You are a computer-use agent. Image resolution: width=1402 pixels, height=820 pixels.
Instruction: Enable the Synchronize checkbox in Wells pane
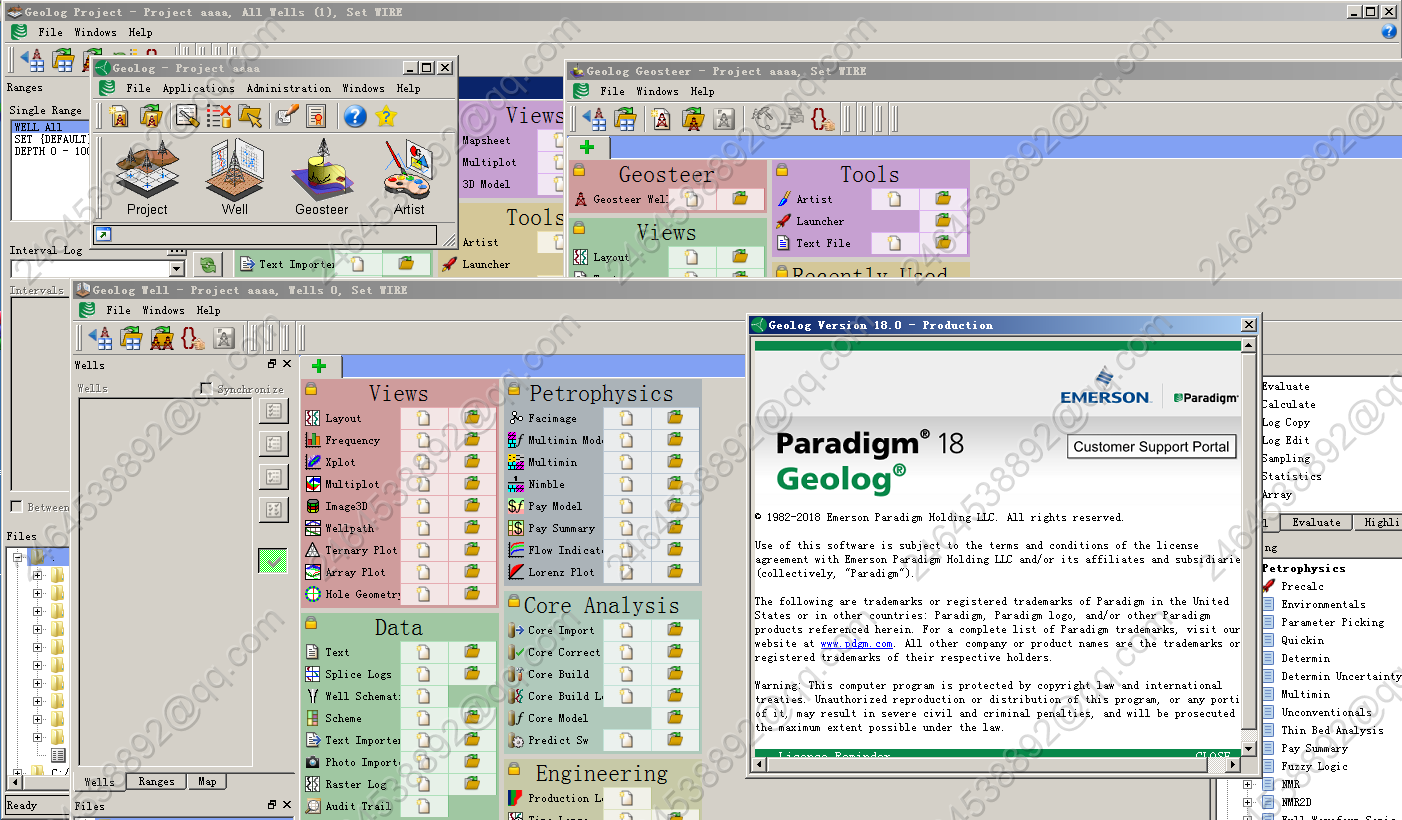206,388
